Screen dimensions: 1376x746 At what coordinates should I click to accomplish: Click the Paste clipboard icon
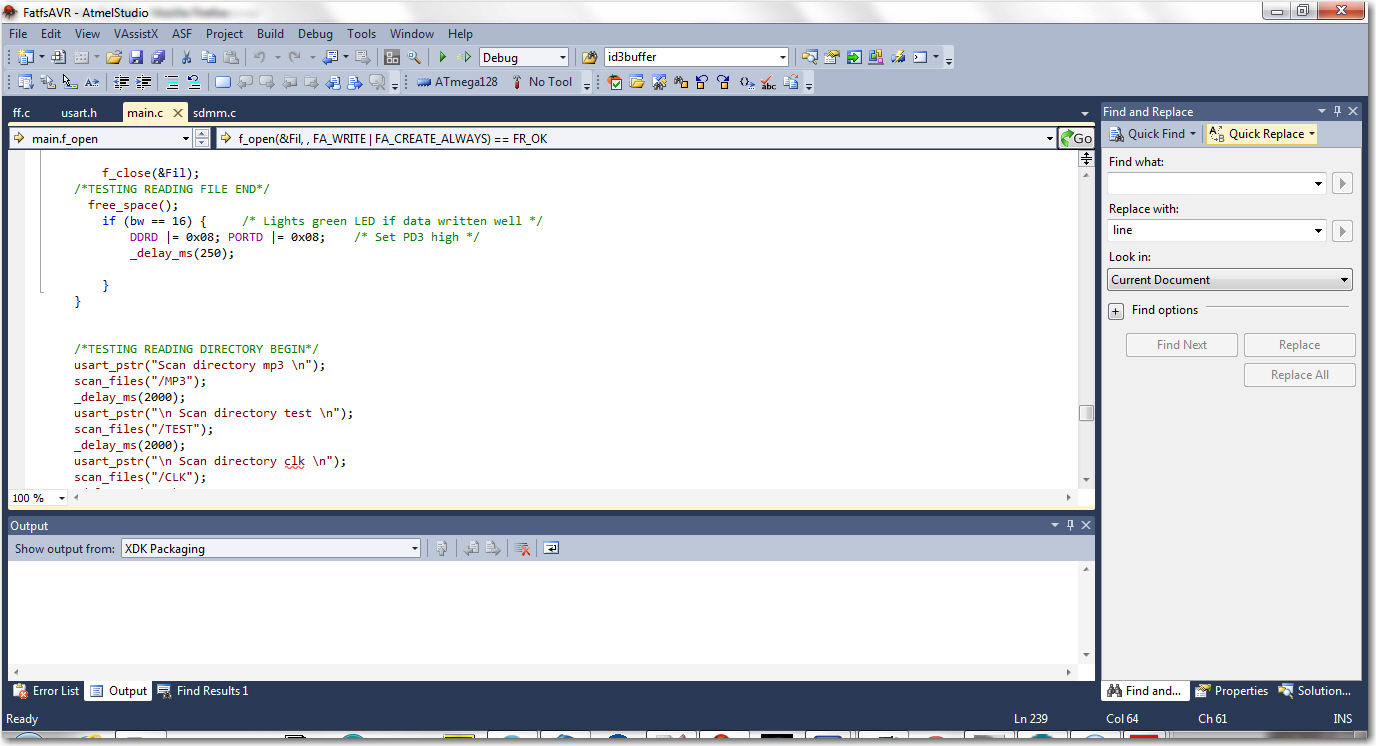[230, 57]
